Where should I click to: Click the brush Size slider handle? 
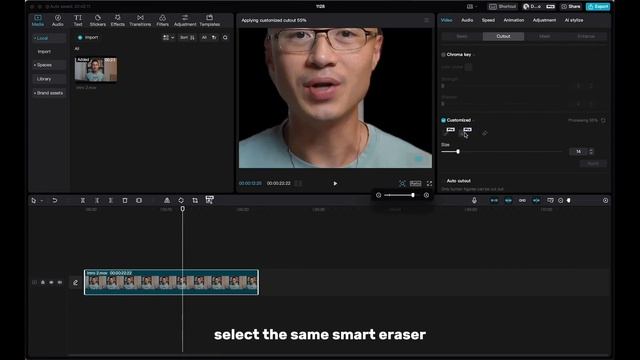pos(458,151)
